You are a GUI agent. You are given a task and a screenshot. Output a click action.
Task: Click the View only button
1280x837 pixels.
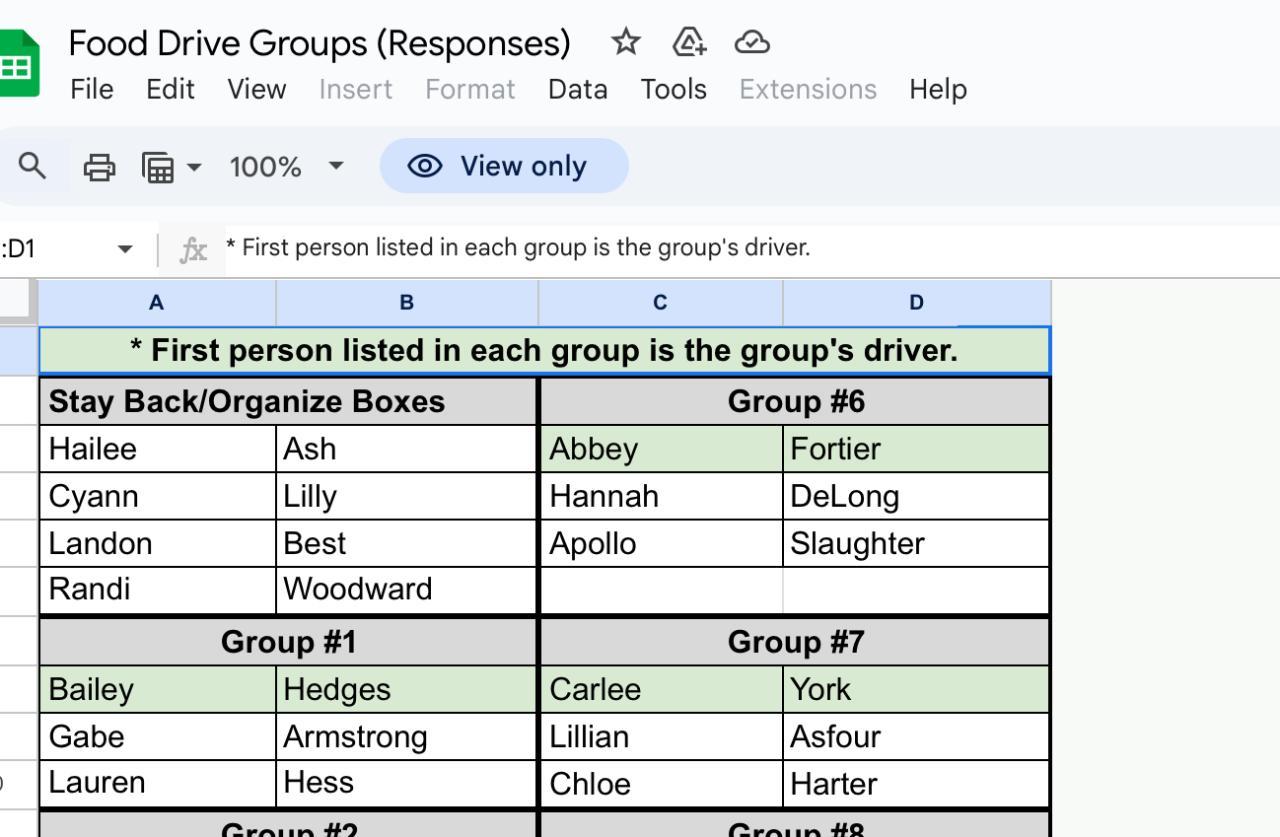(x=504, y=166)
